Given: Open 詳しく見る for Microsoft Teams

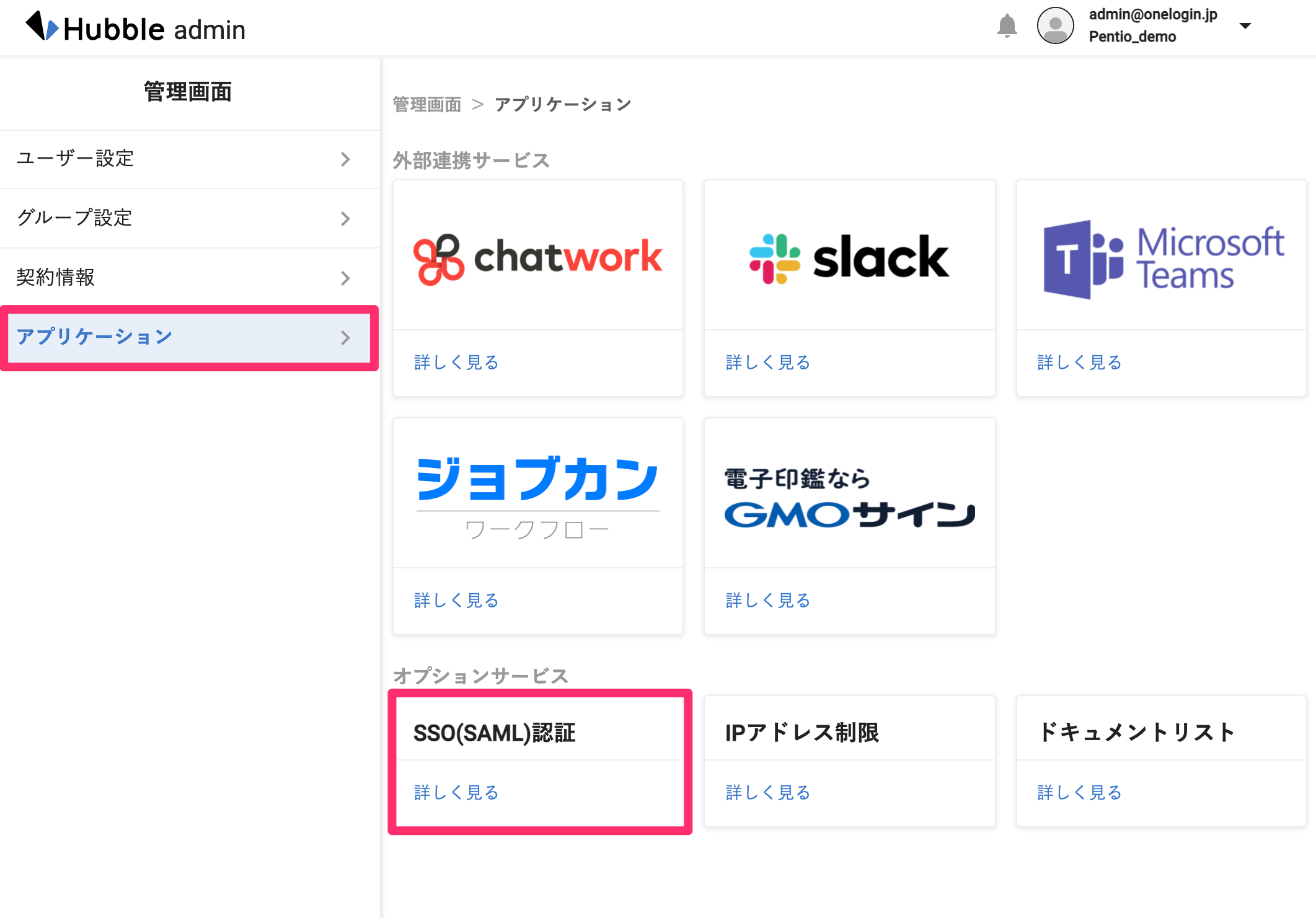Looking at the screenshot, I should tap(1079, 362).
